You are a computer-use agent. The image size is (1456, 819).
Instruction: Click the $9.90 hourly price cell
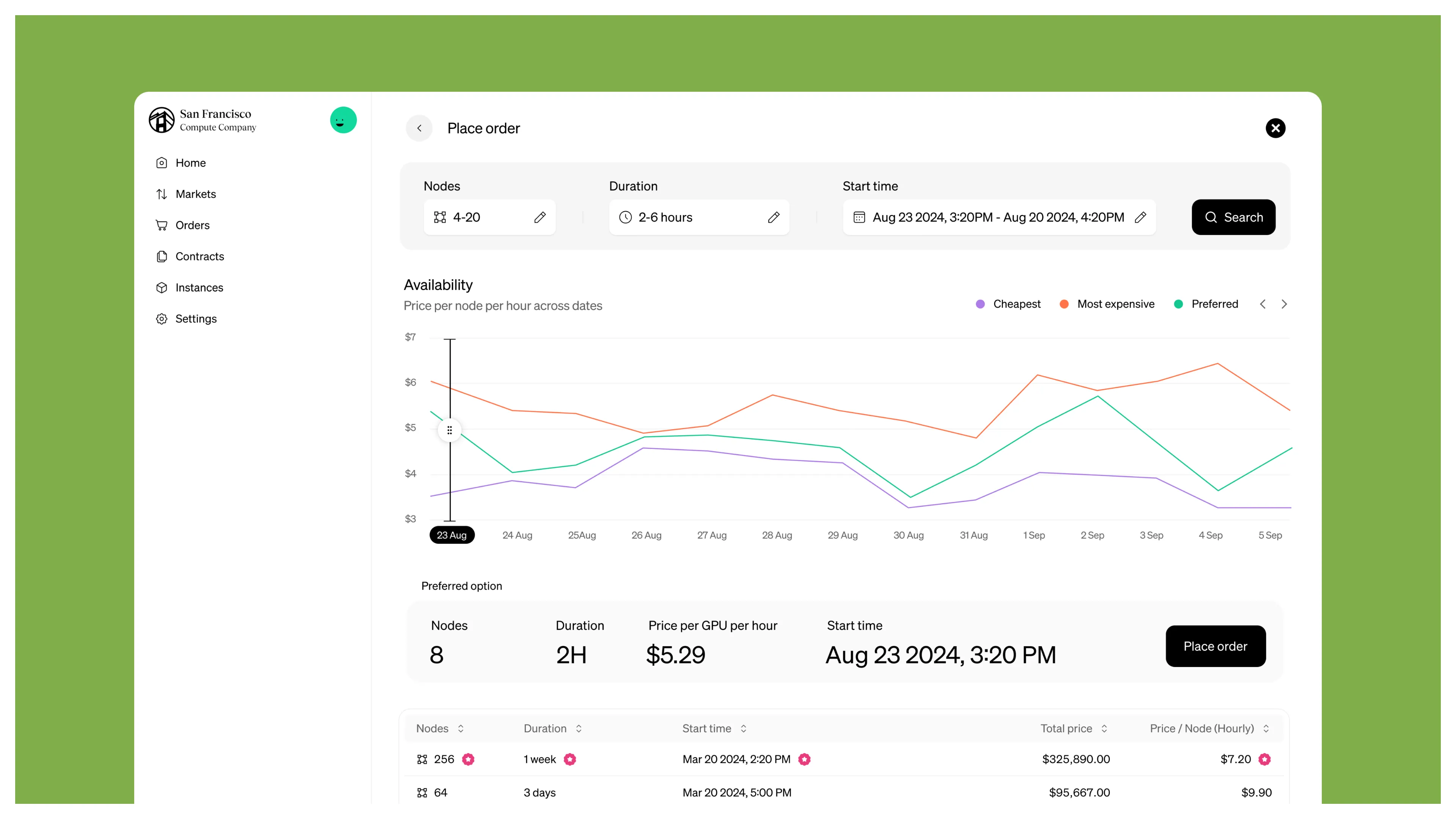pos(1256,792)
